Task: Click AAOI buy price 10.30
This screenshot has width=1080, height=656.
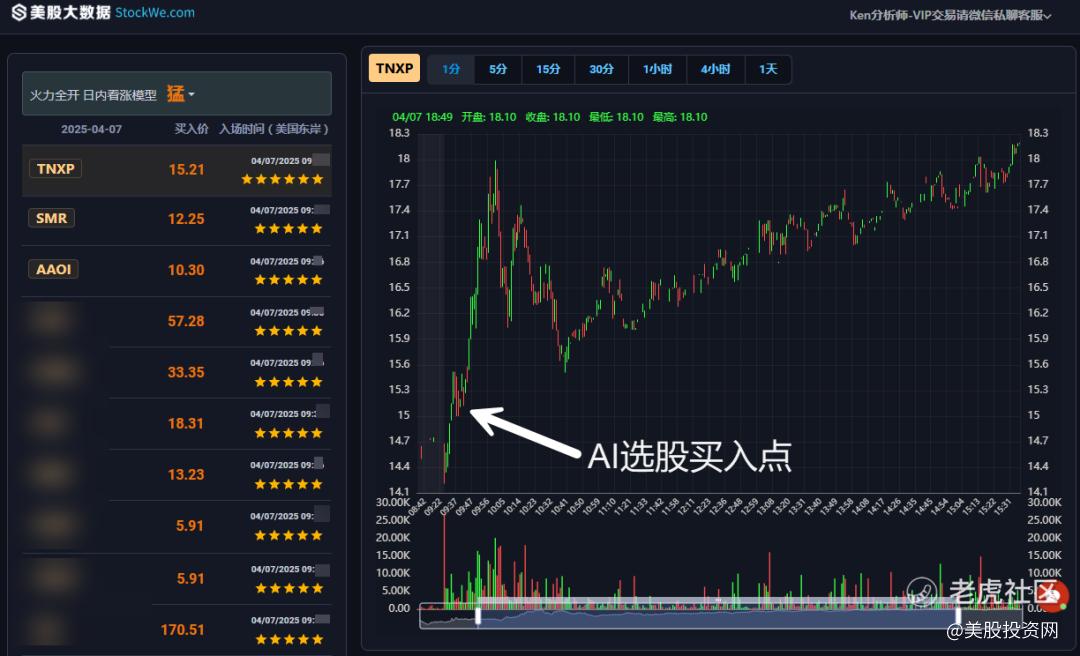Action: [186, 270]
